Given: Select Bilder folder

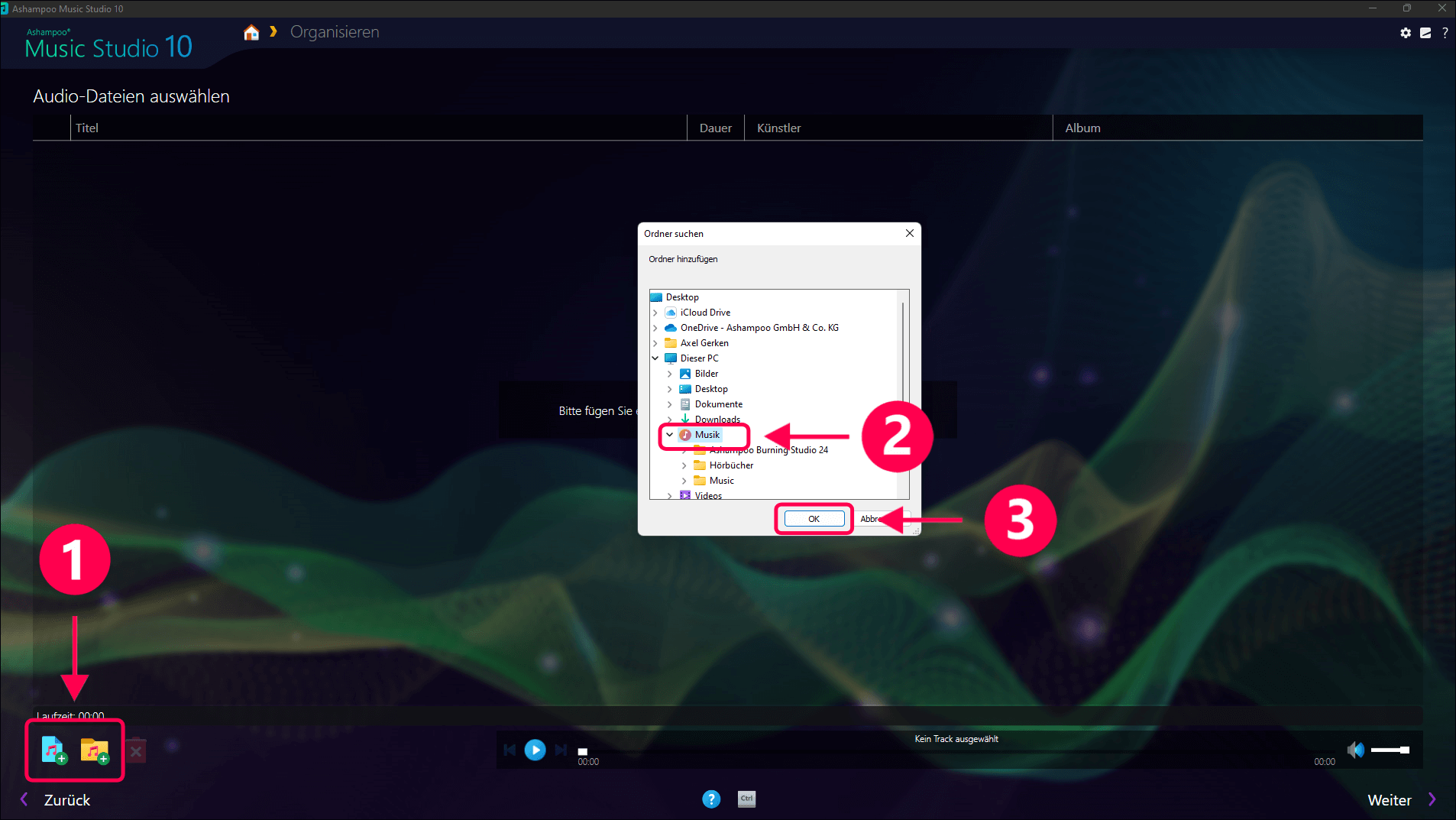Looking at the screenshot, I should [x=707, y=374].
